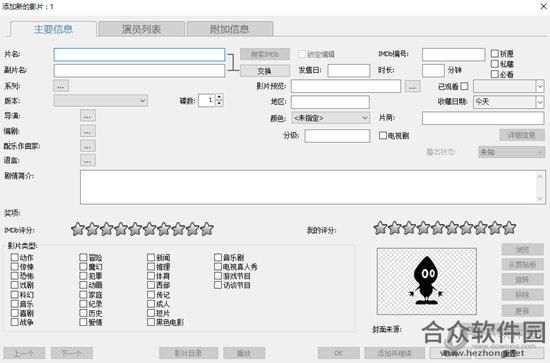Open the 已观看 date dropdown arrow
The image size is (550, 363).
(540, 86)
